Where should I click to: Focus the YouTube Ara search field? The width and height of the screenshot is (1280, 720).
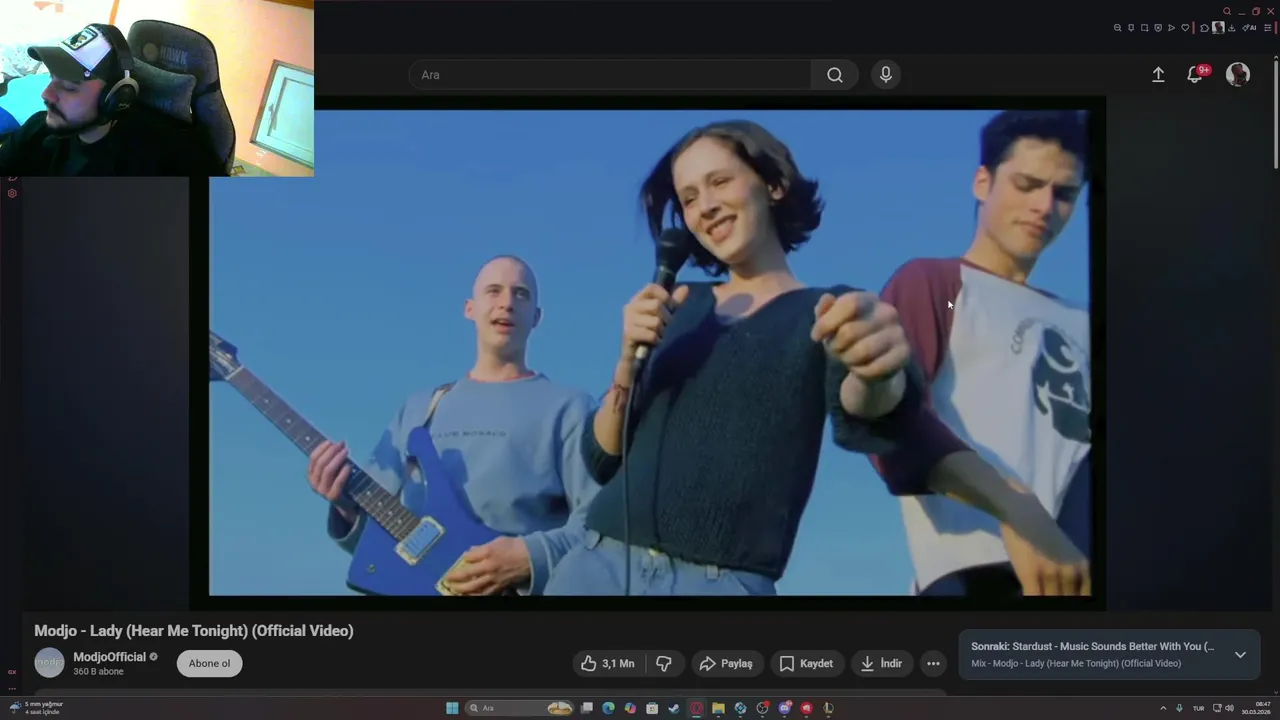(610, 75)
